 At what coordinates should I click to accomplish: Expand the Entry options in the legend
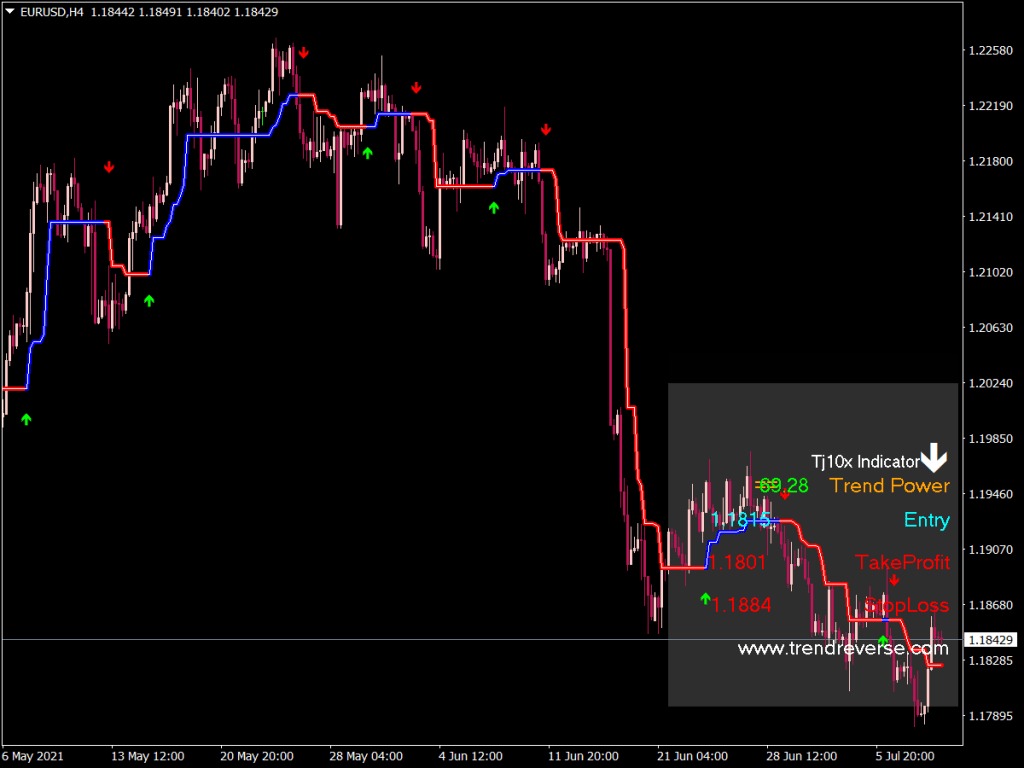pos(926,520)
